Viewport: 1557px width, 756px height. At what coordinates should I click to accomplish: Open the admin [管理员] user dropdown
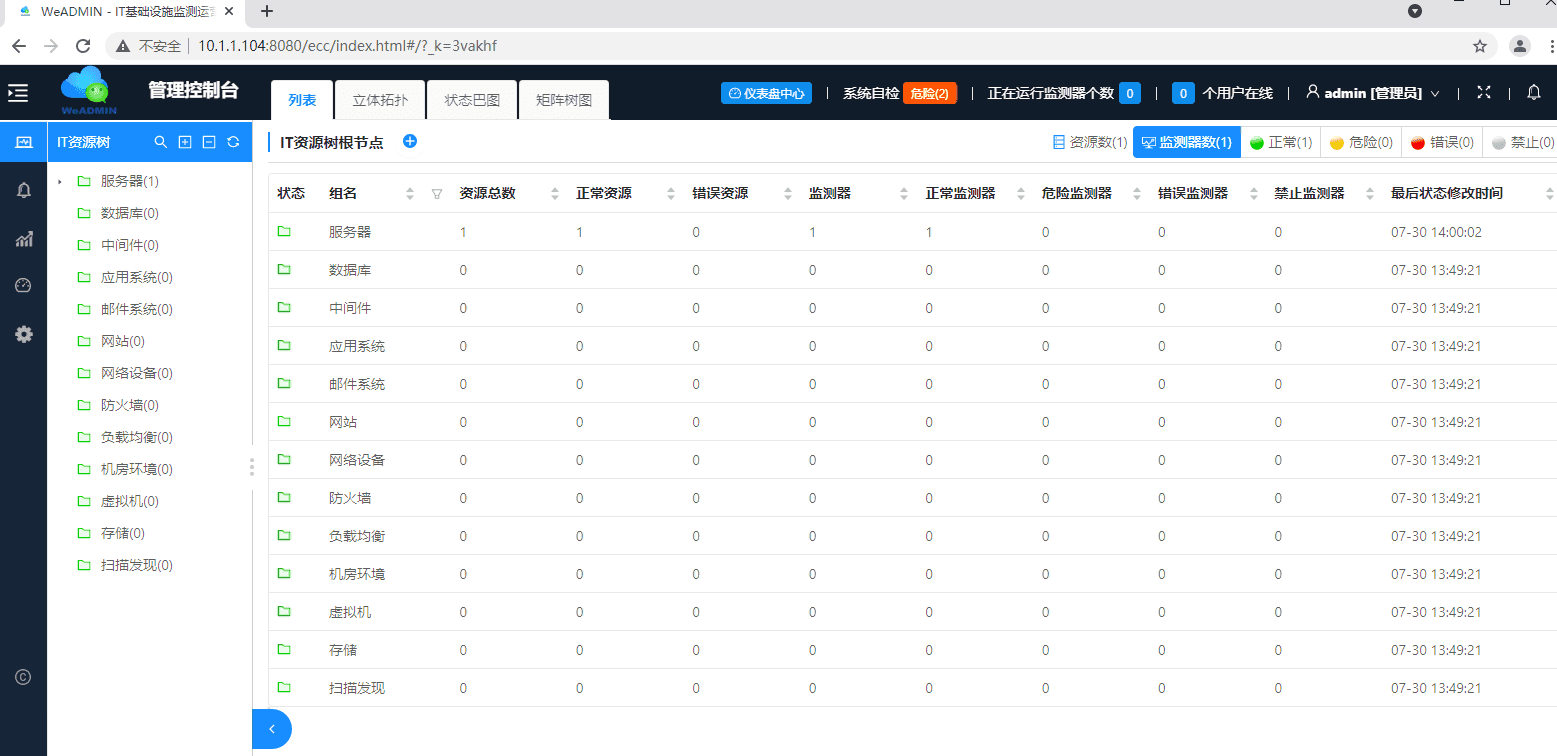click(1372, 93)
